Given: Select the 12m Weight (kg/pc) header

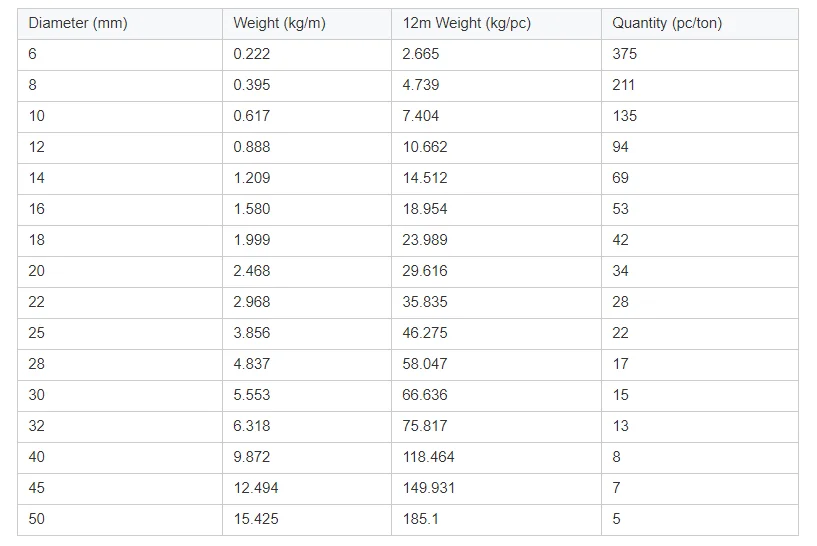Looking at the screenshot, I should click(x=466, y=23).
